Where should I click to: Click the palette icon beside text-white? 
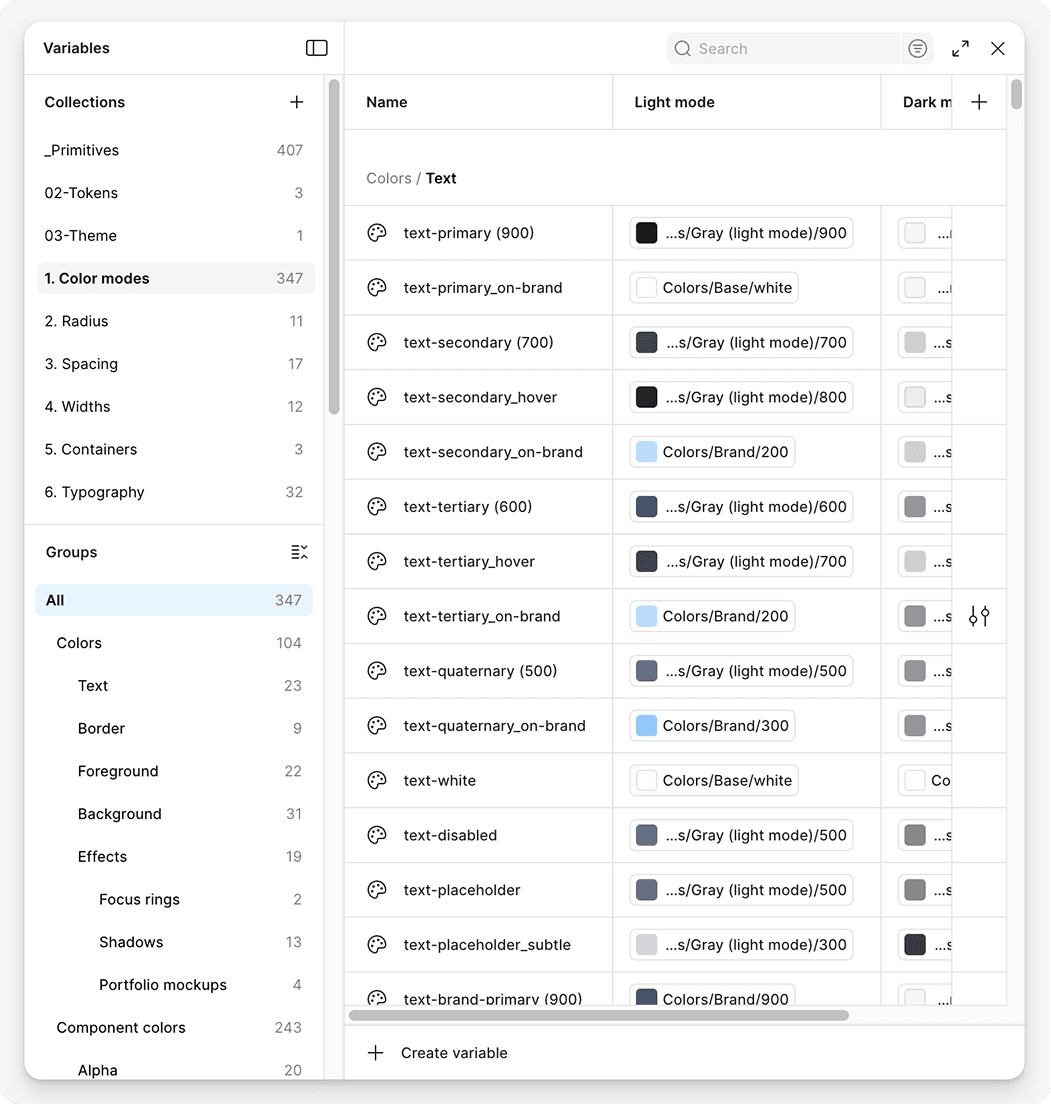[x=377, y=781]
